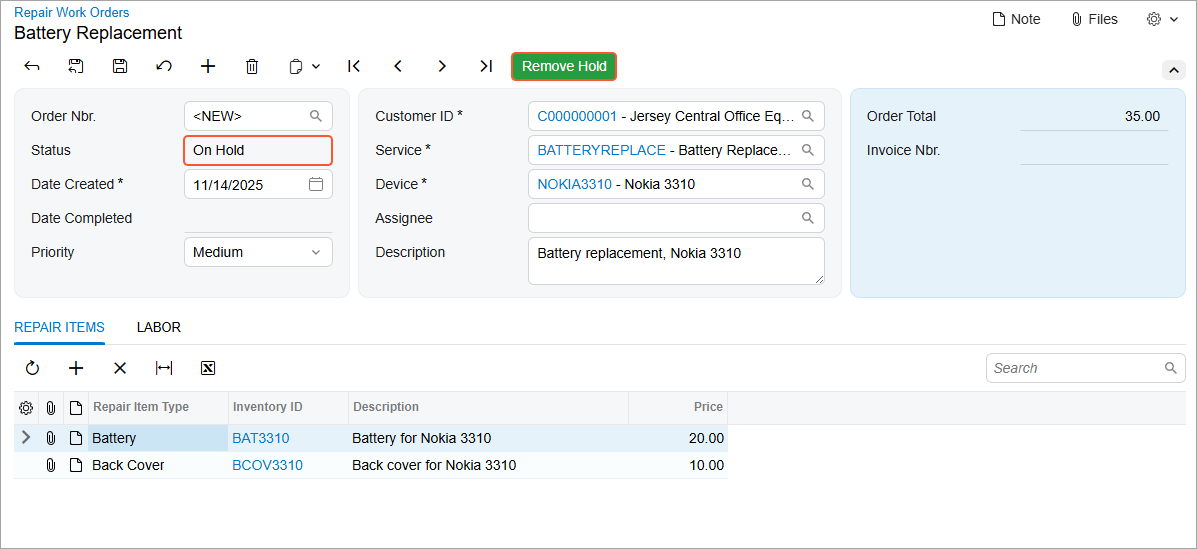
Task: Open the clipboard dropdown menu
Action: [304, 66]
